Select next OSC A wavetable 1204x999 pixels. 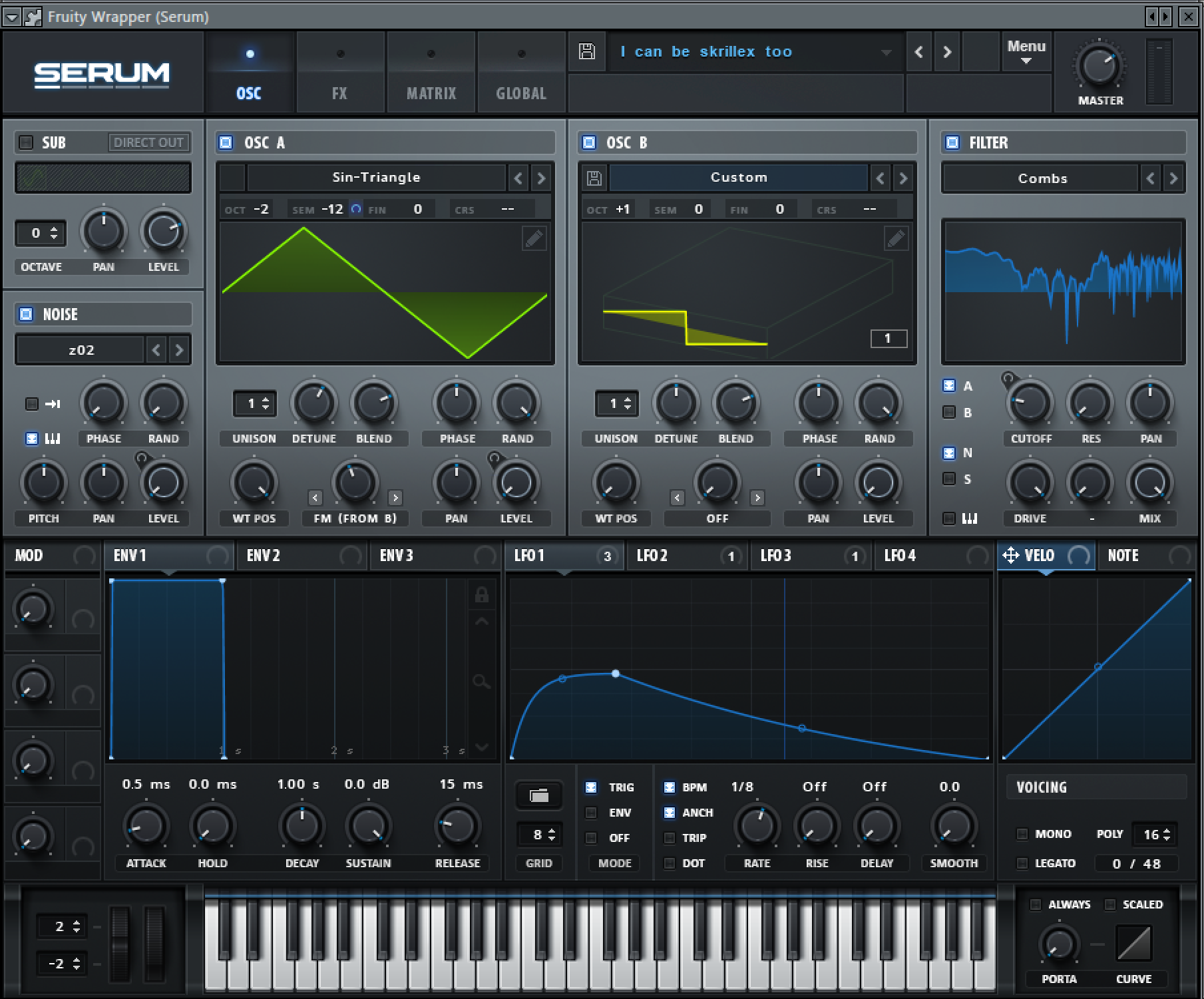coord(541,178)
